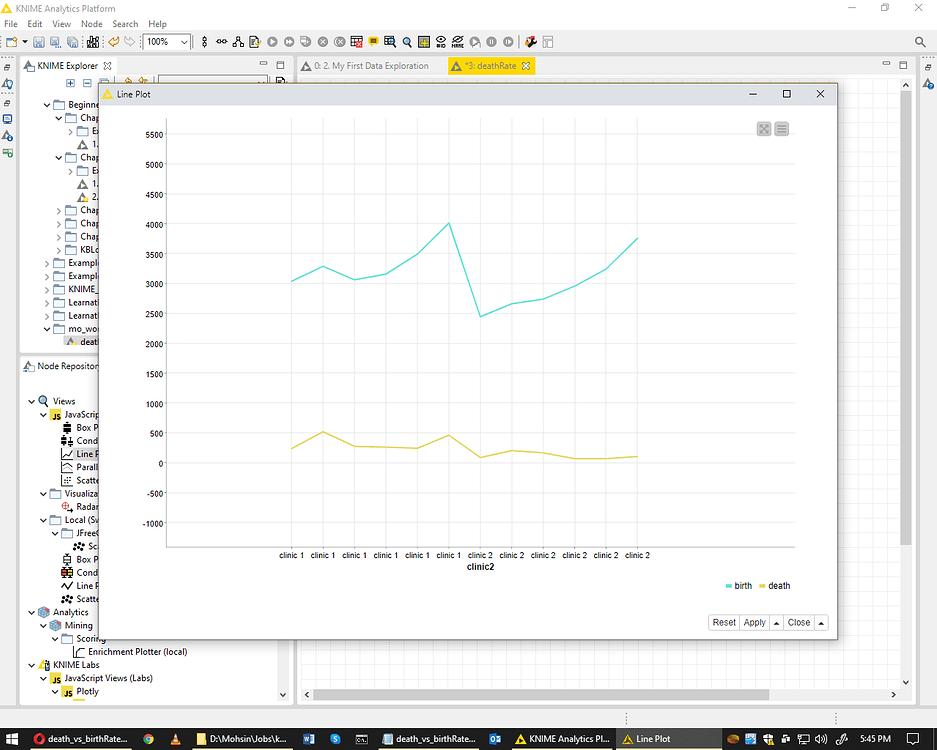The height and width of the screenshot is (750, 937).
Task: Select the Line Plot node in Node Repository
Action: tap(85, 454)
